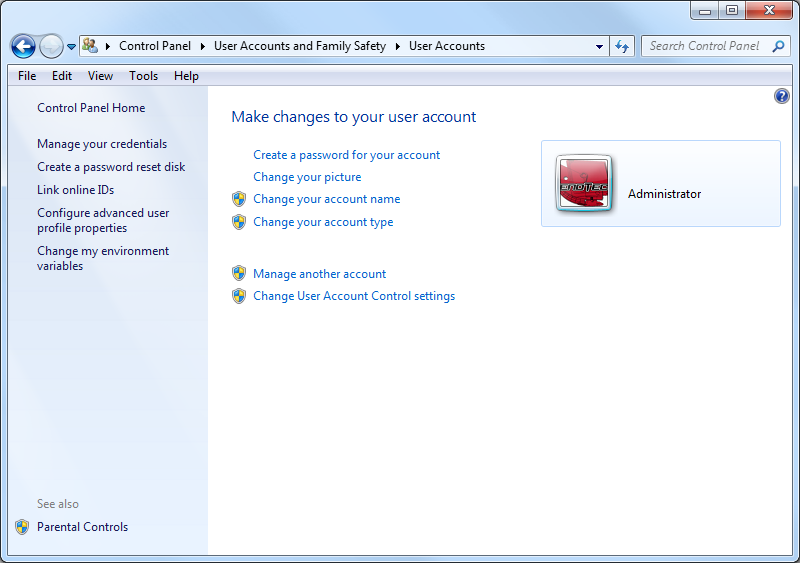Open address bar history dropdown arrow
The width and height of the screenshot is (800, 563).
pyautogui.click(x=599, y=46)
